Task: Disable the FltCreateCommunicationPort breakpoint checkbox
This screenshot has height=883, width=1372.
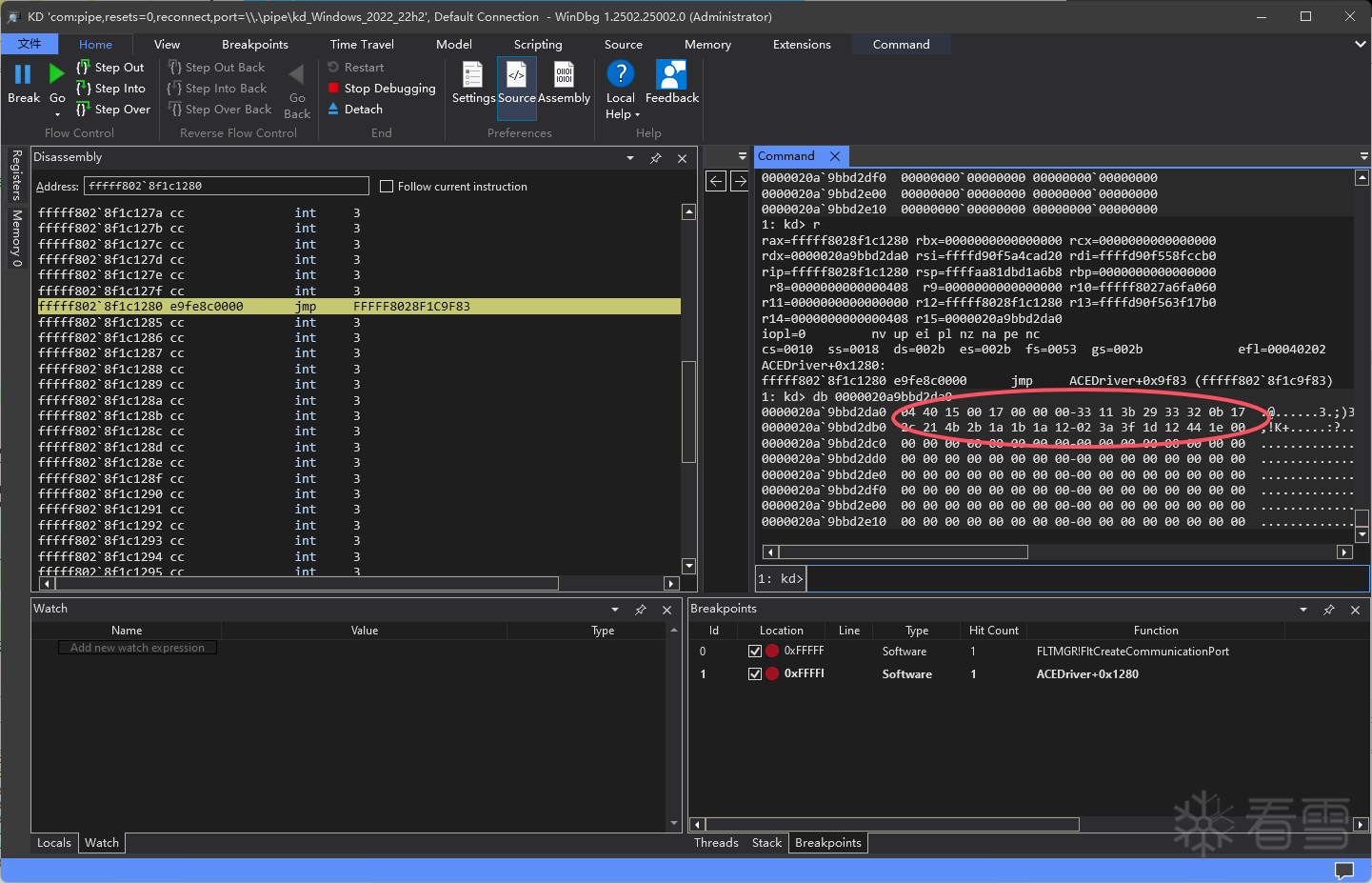Action: point(755,652)
